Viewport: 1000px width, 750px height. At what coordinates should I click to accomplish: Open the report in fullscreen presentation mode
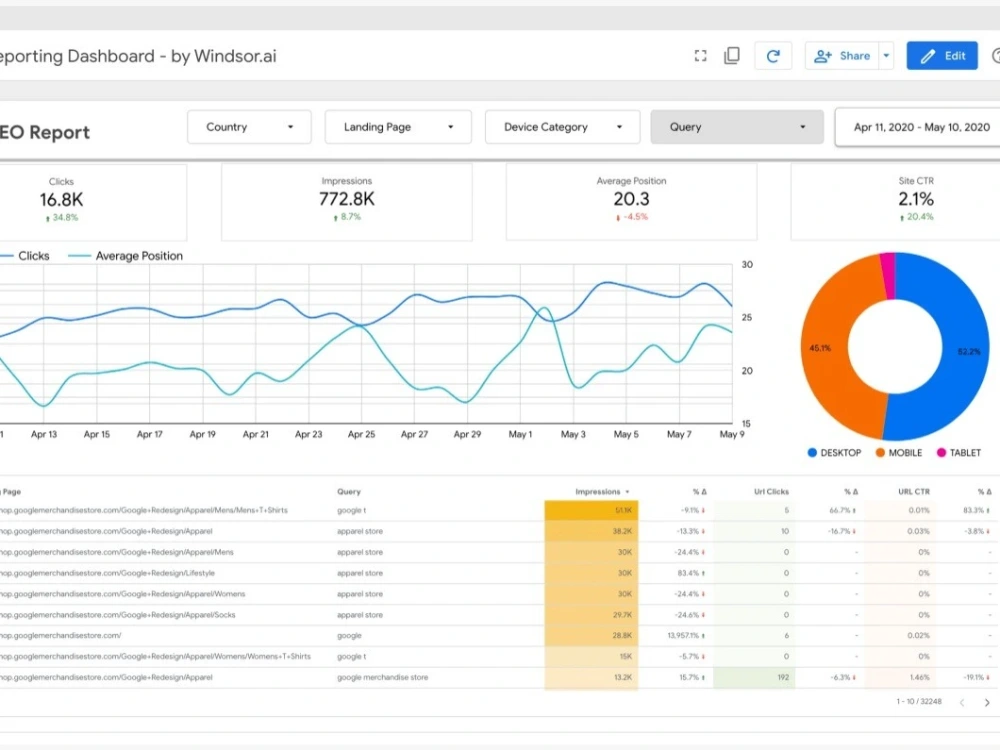[x=700, y=55]
